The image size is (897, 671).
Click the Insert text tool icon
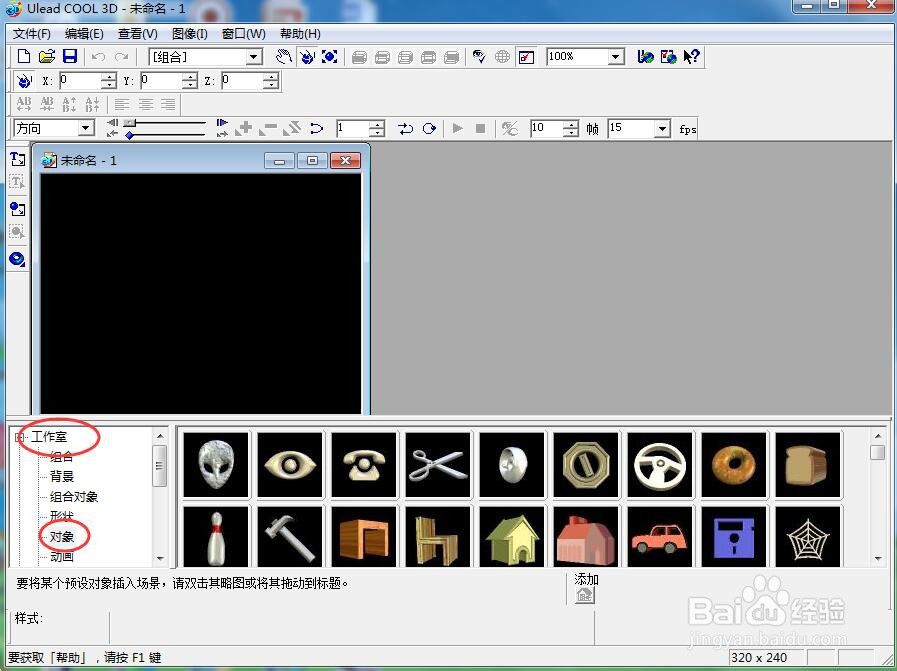[x=18, y=158]
